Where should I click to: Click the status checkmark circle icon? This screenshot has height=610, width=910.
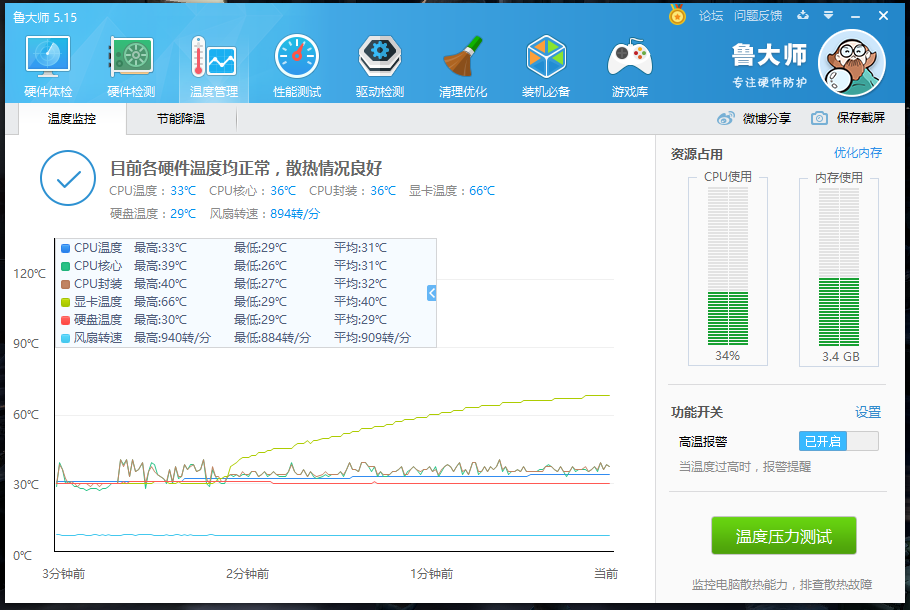pyautogui.click(x=68, y=178)
